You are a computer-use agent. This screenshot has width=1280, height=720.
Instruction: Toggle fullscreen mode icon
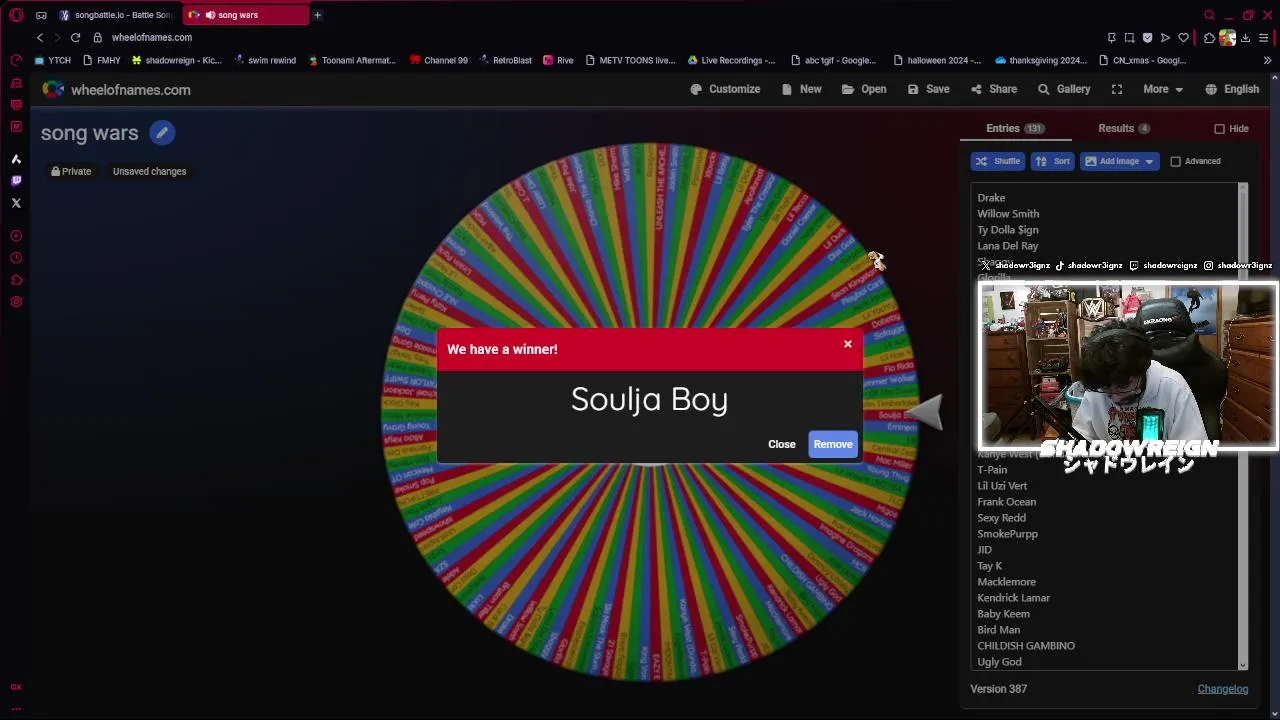(1117, 89)
